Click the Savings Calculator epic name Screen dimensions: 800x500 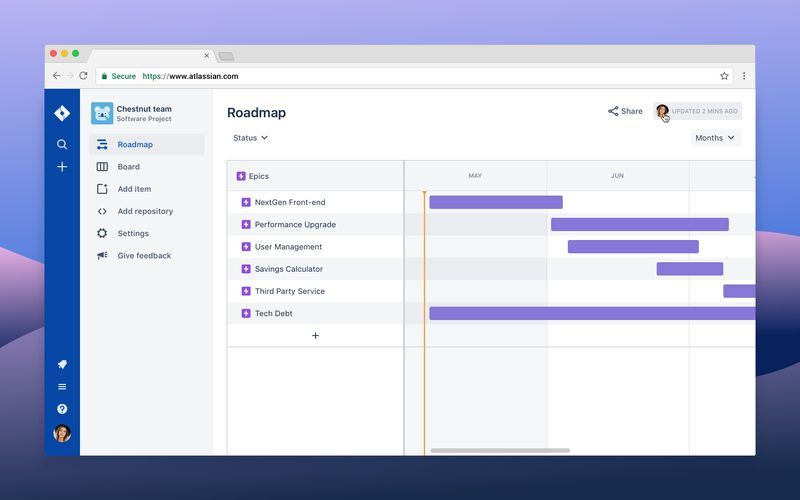click(x=289, y=269)
